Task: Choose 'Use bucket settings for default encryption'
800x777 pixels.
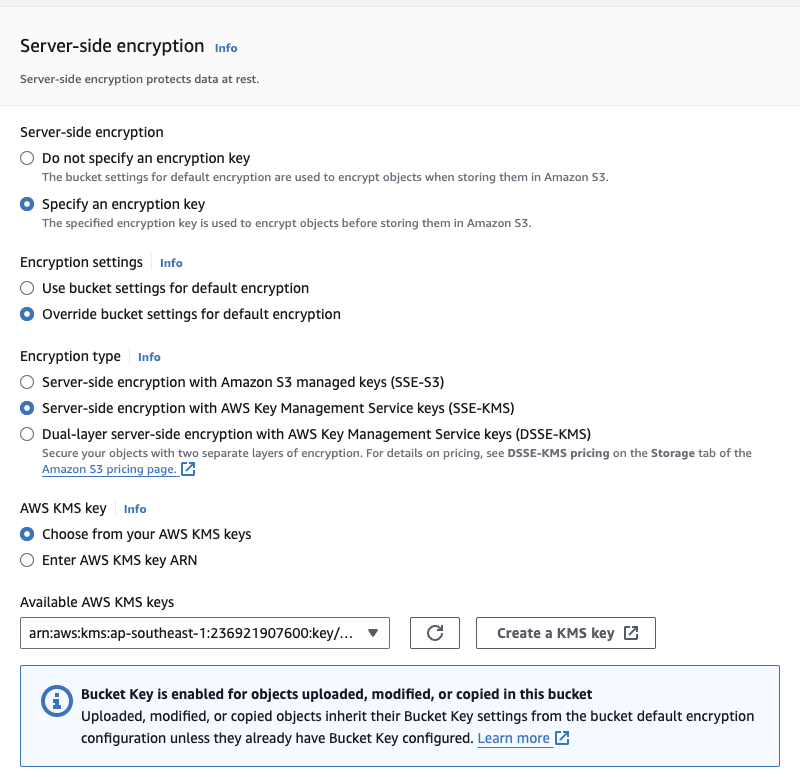Action: [x=27, y=288]
